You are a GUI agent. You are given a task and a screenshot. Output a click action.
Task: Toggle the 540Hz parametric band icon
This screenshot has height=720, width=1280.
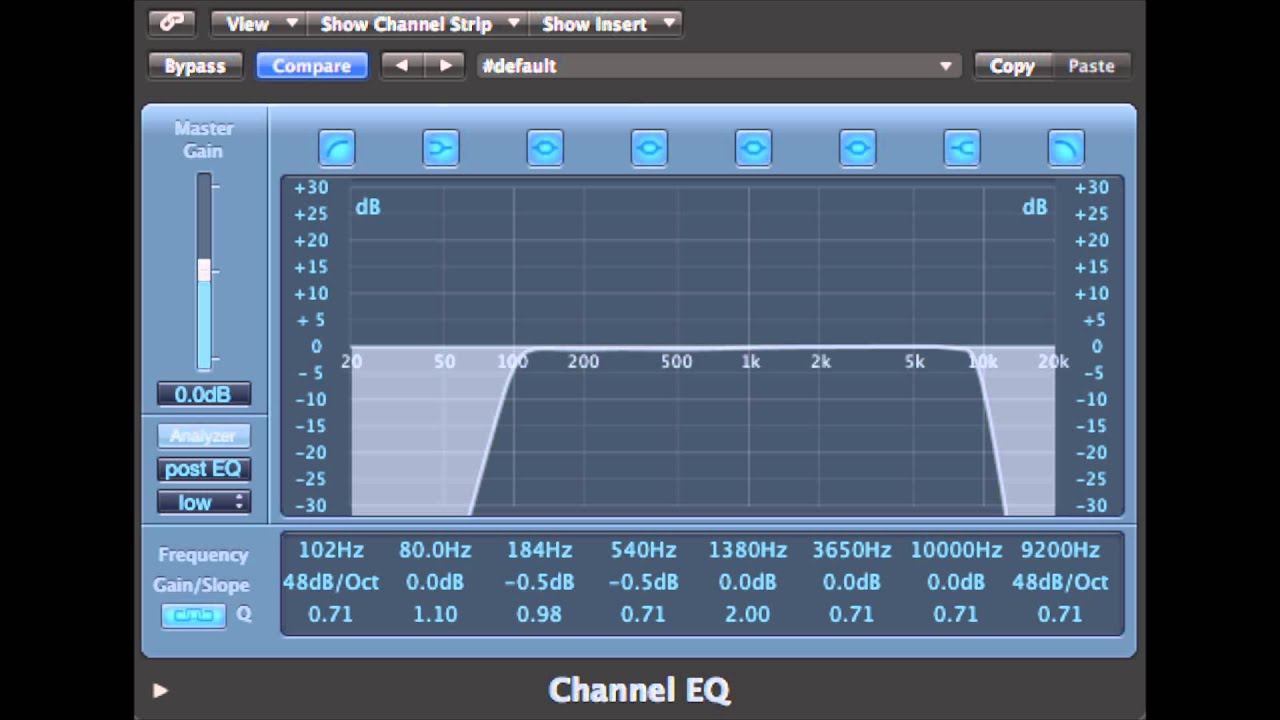(x=649, y=149)
